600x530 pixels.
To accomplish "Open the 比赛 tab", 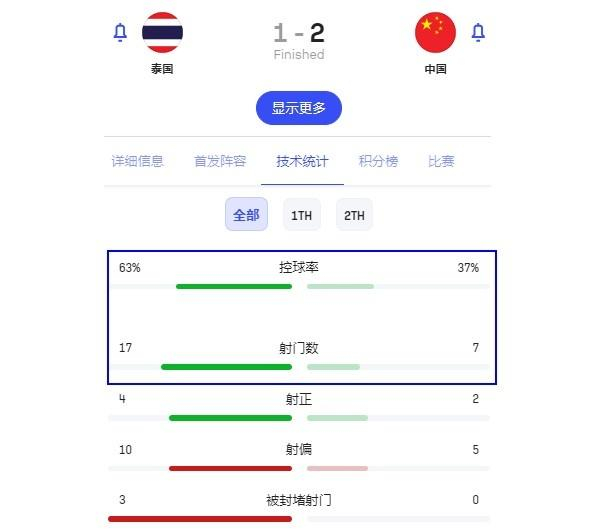I will click(441, 161).
